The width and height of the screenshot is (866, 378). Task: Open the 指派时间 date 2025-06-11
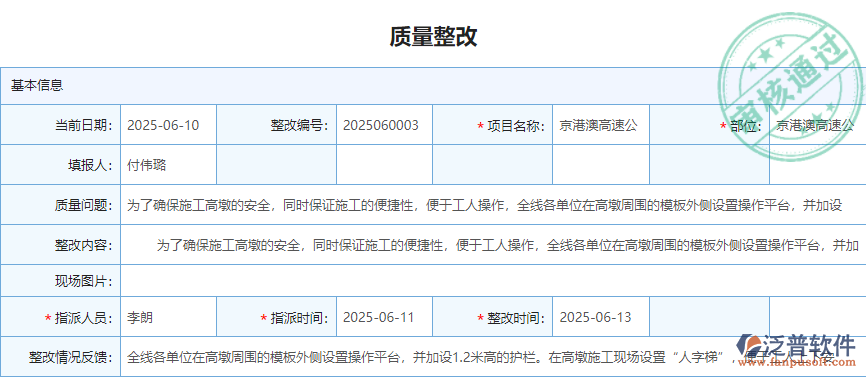(384, 317)
